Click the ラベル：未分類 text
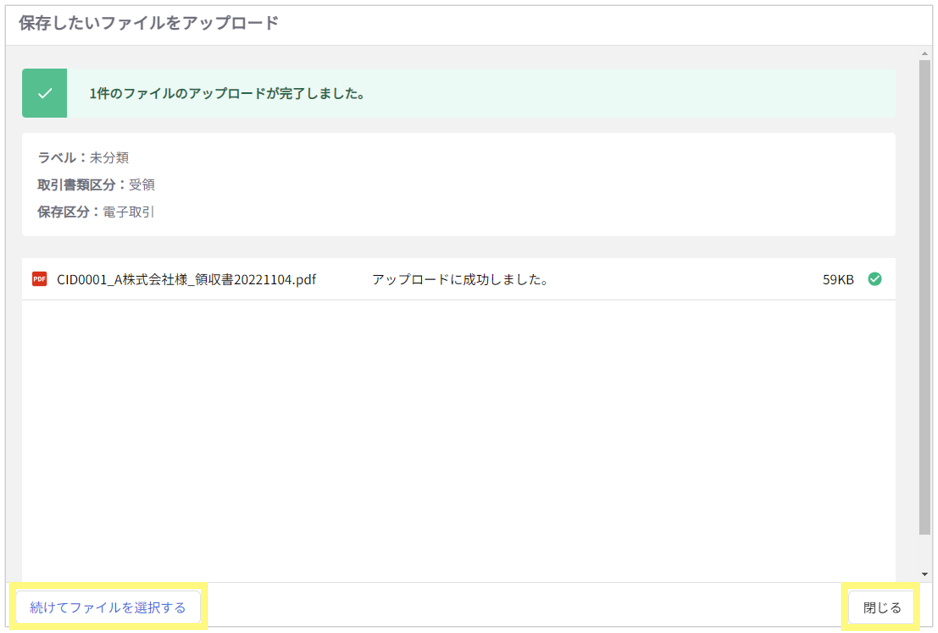Screen dimensions: 938x633 (83, 157)
